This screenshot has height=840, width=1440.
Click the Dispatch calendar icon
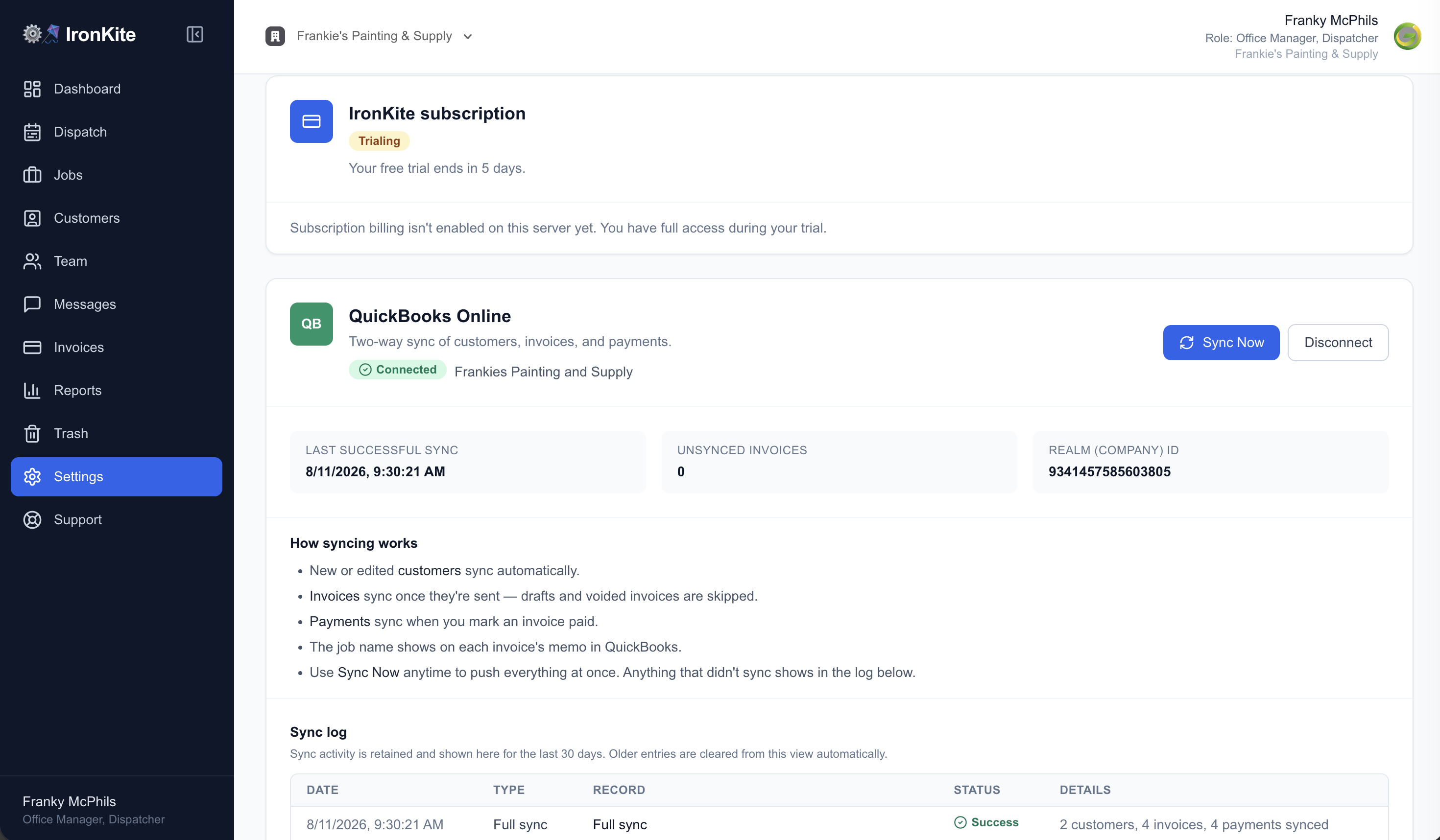click(32, 132)
